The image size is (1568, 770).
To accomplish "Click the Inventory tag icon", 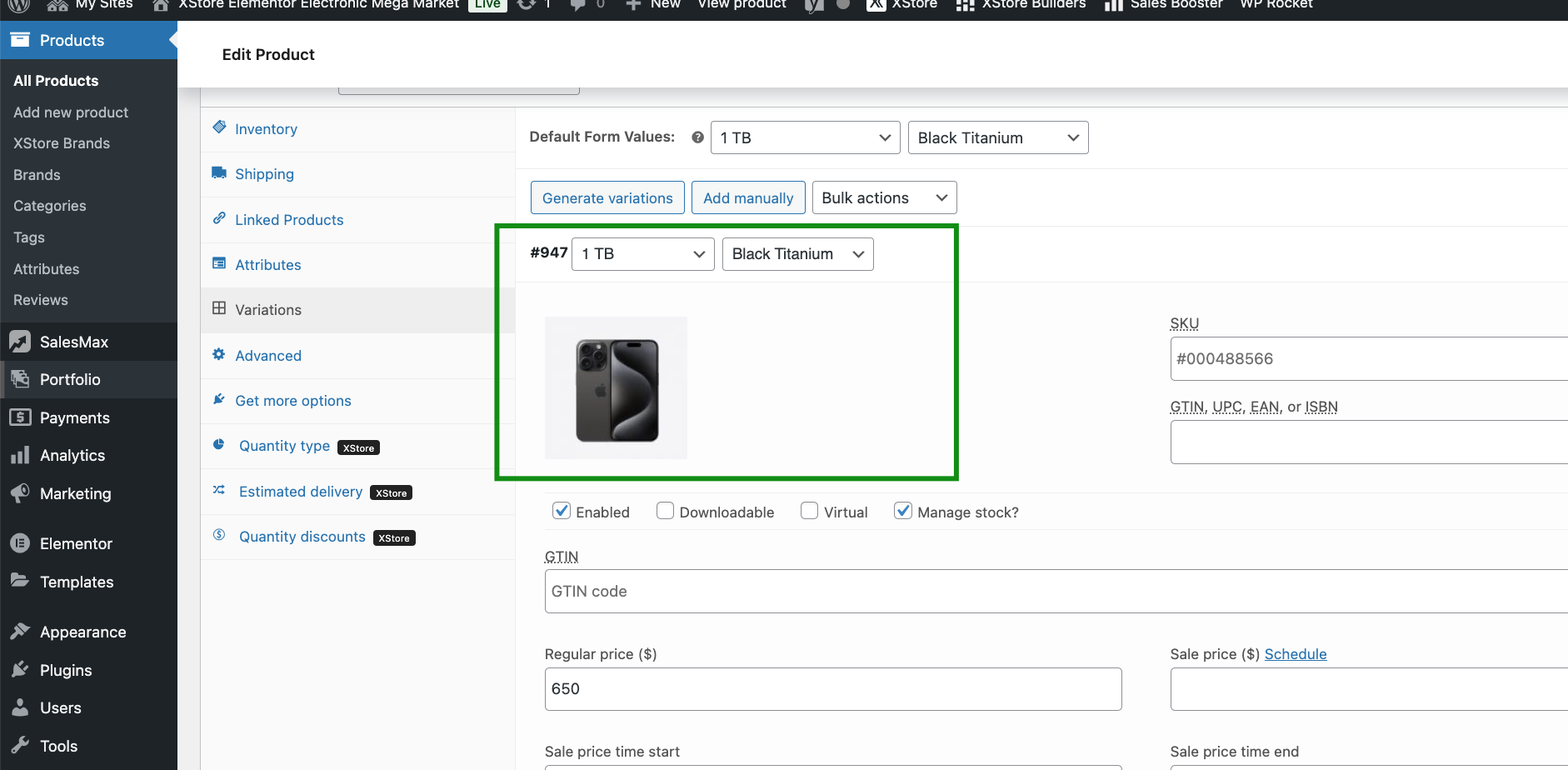I will [x=219, y=127].
